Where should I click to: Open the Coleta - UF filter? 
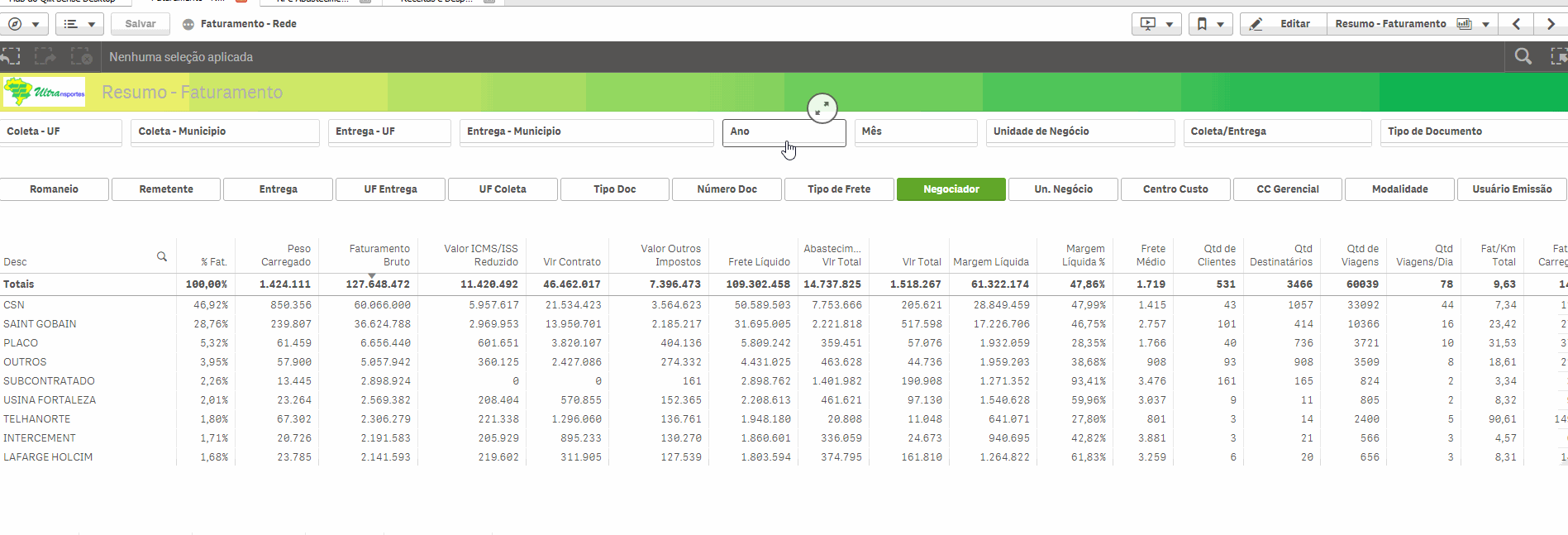[x=60, y=132]
